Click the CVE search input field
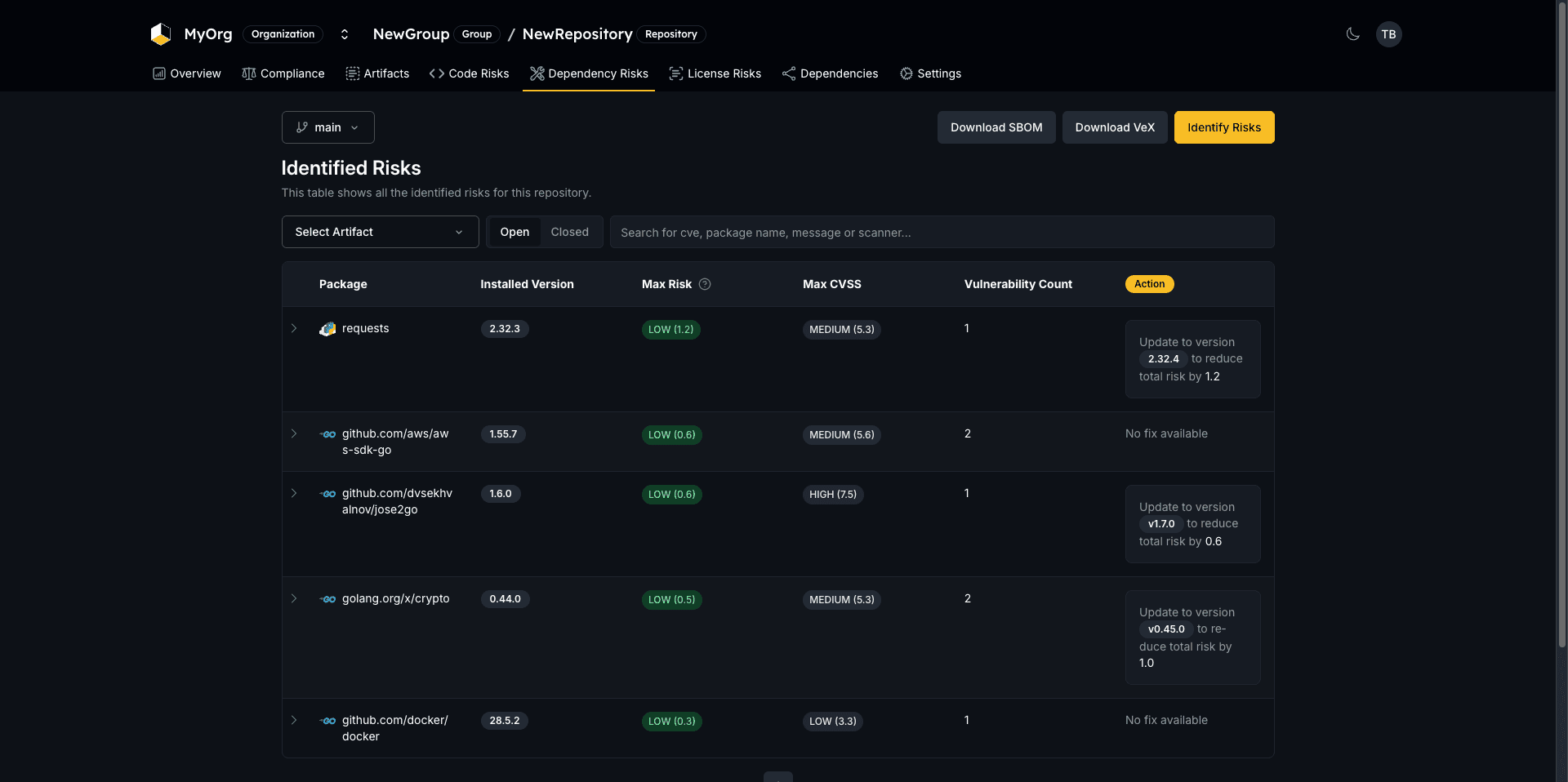 [942, 232]
